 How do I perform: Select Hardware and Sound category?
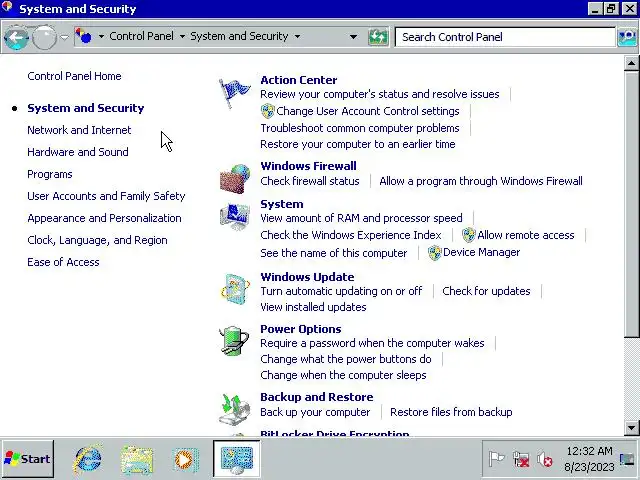[78, 152]
